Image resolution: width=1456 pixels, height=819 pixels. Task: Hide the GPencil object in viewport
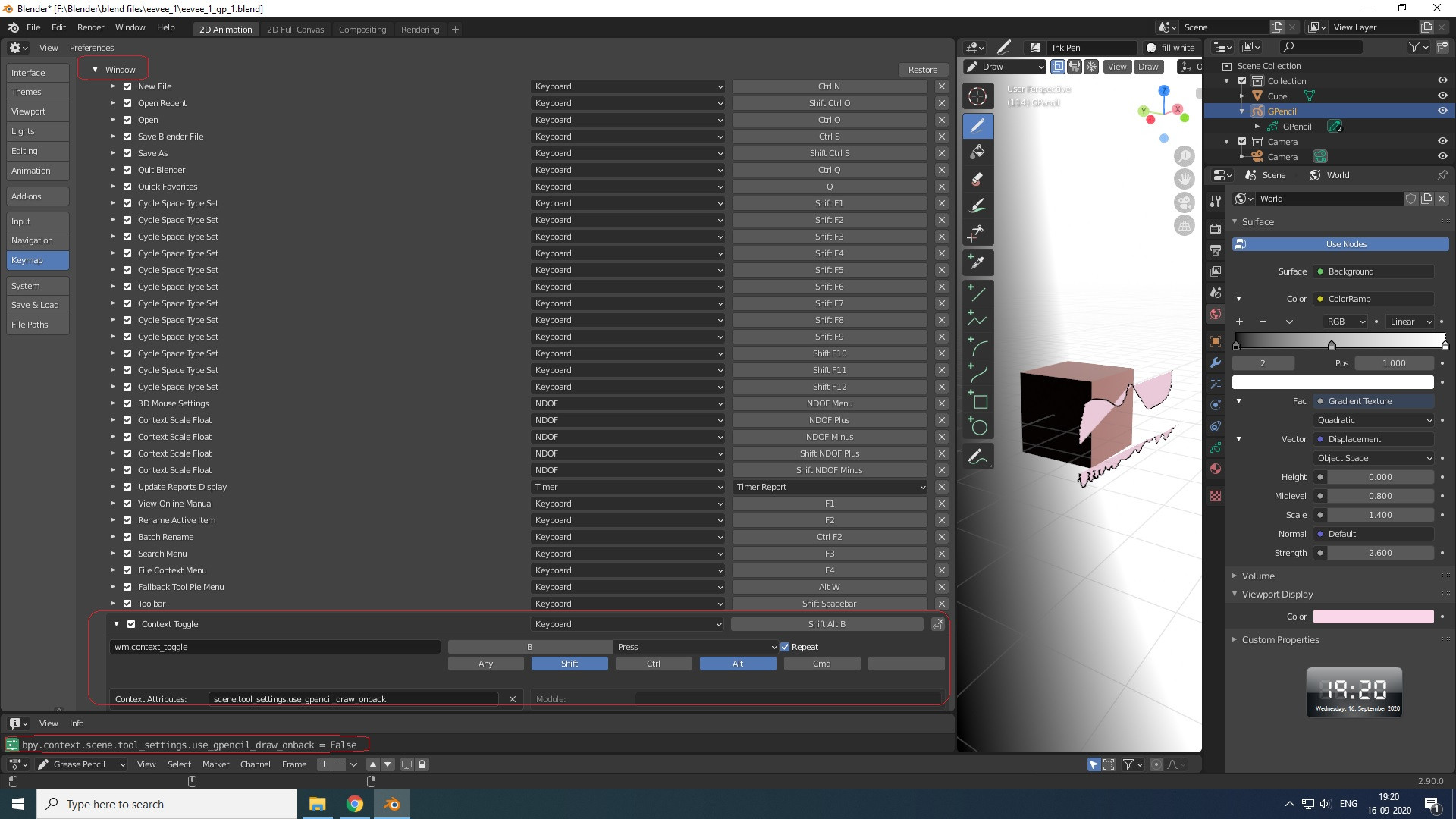coord(1442,111)
